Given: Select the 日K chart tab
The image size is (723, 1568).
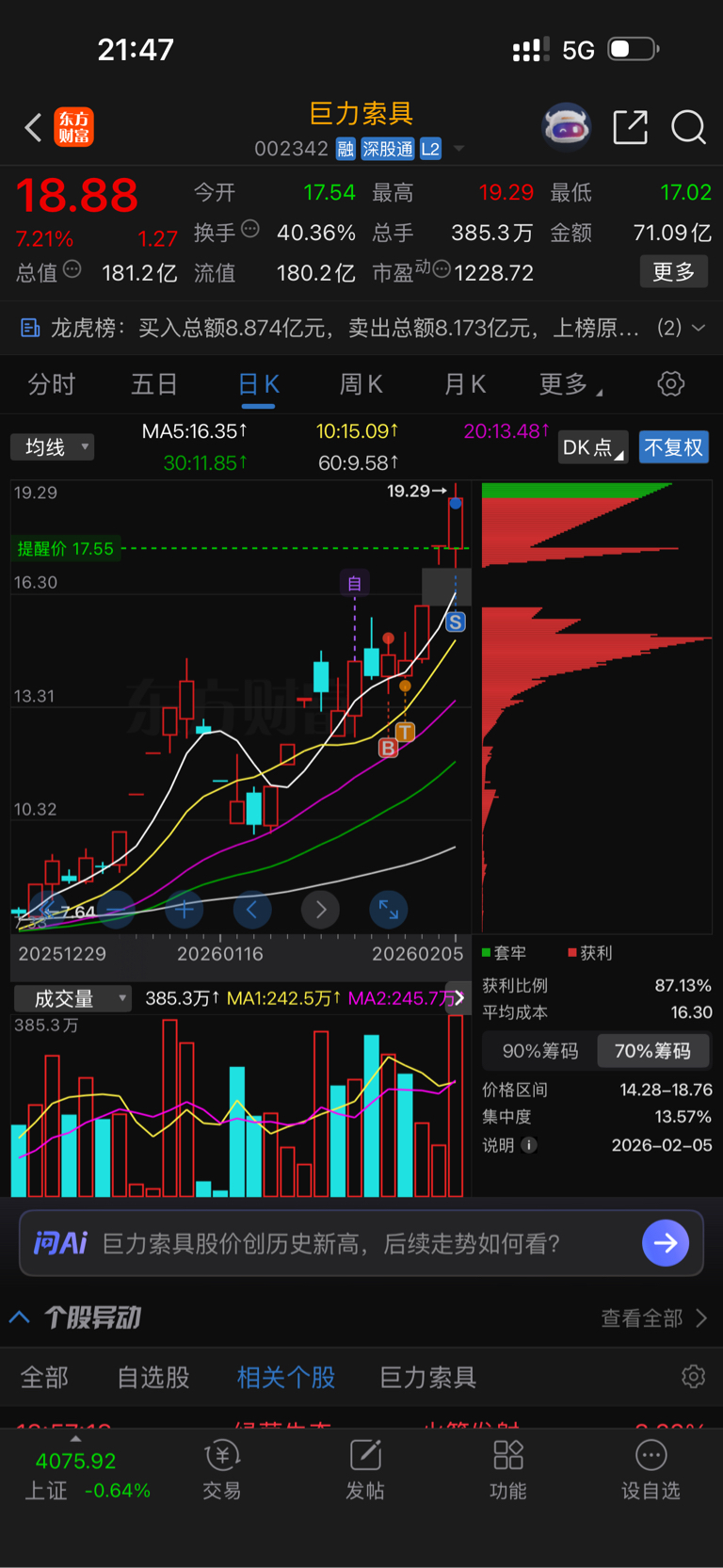Looking at the screenshot, I should click(258, 384).
